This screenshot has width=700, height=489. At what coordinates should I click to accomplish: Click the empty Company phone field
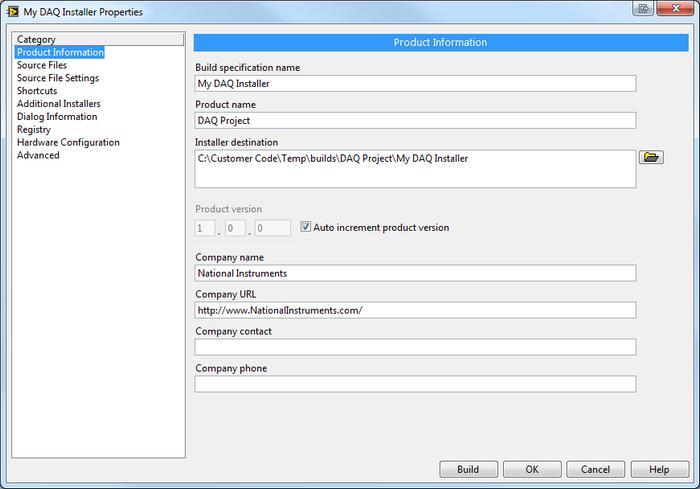pyautogui.click(x=415, y=384)
